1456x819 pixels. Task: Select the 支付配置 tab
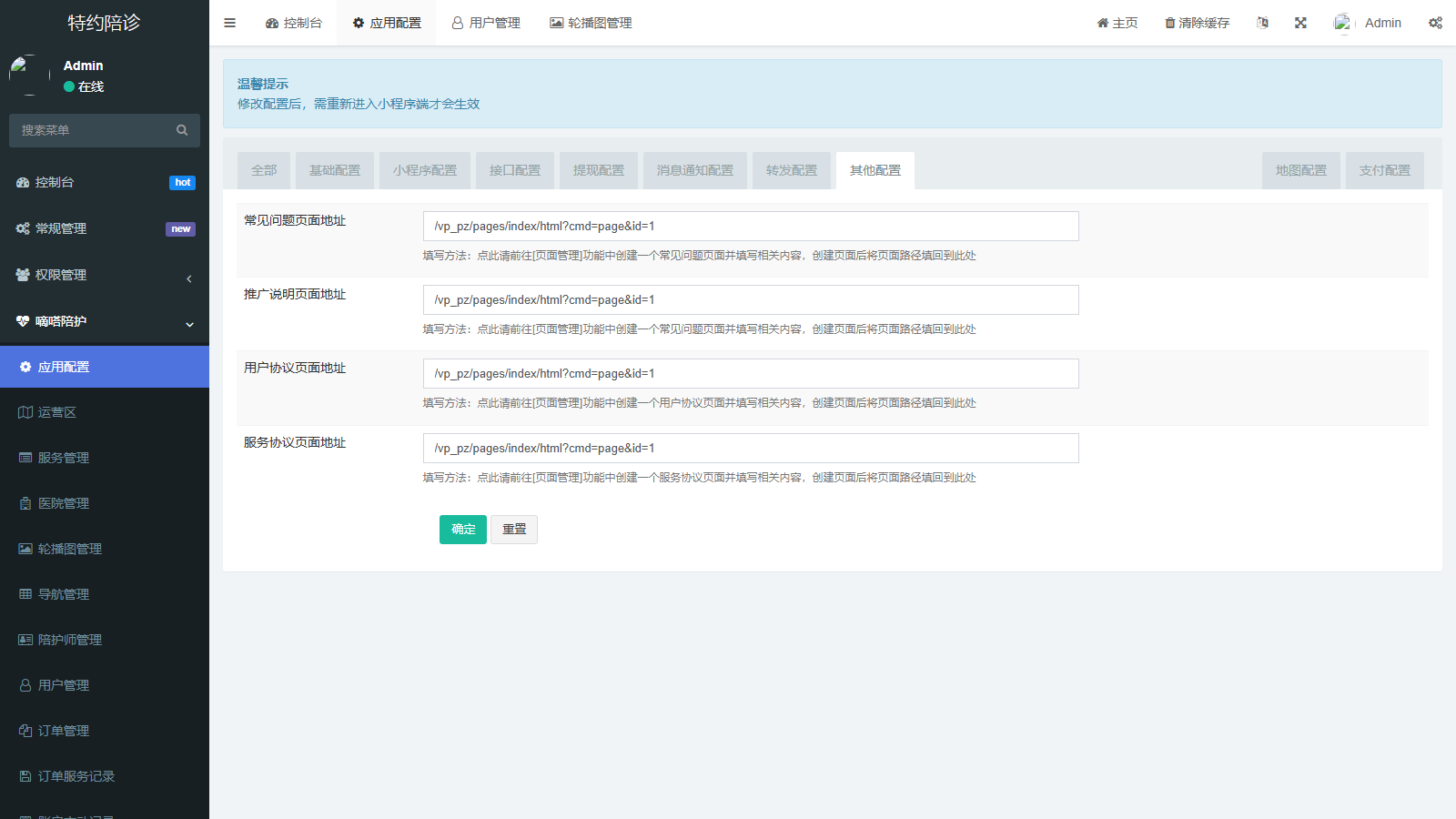coord(1384,170)
